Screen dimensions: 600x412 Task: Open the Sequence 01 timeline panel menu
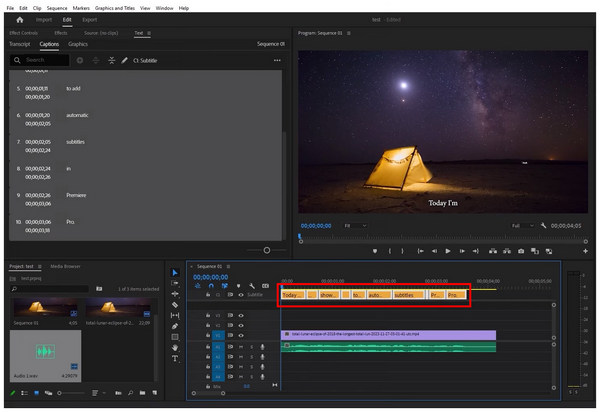(228, 266)
